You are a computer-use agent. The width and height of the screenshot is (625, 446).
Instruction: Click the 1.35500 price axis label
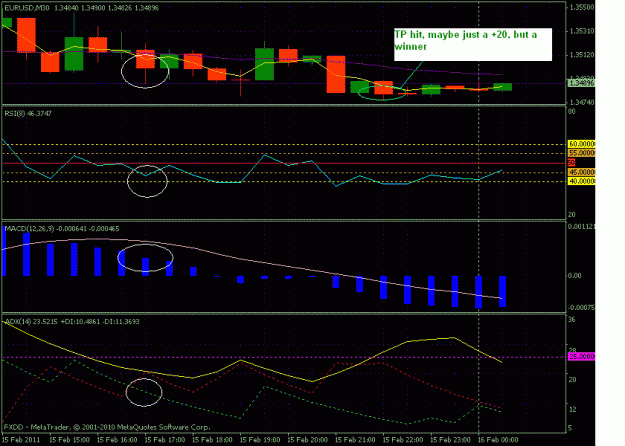coord(581,7)
